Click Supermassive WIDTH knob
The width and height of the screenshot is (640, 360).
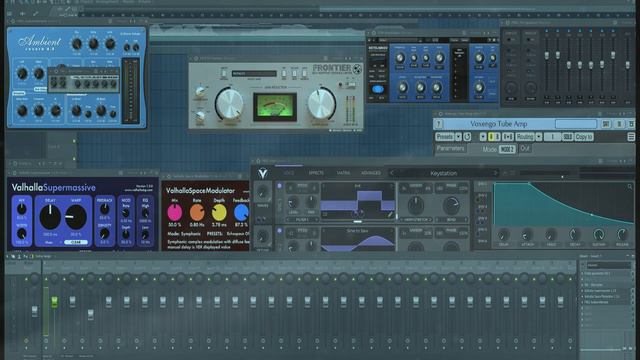(21, 234)
